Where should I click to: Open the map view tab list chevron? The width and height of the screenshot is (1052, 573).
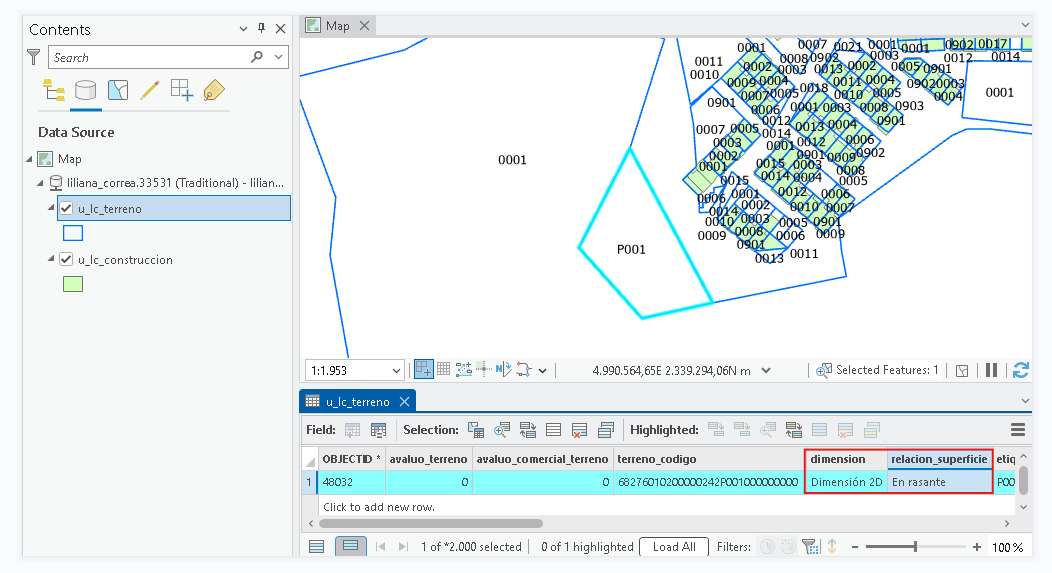(x=1024, y=25)
